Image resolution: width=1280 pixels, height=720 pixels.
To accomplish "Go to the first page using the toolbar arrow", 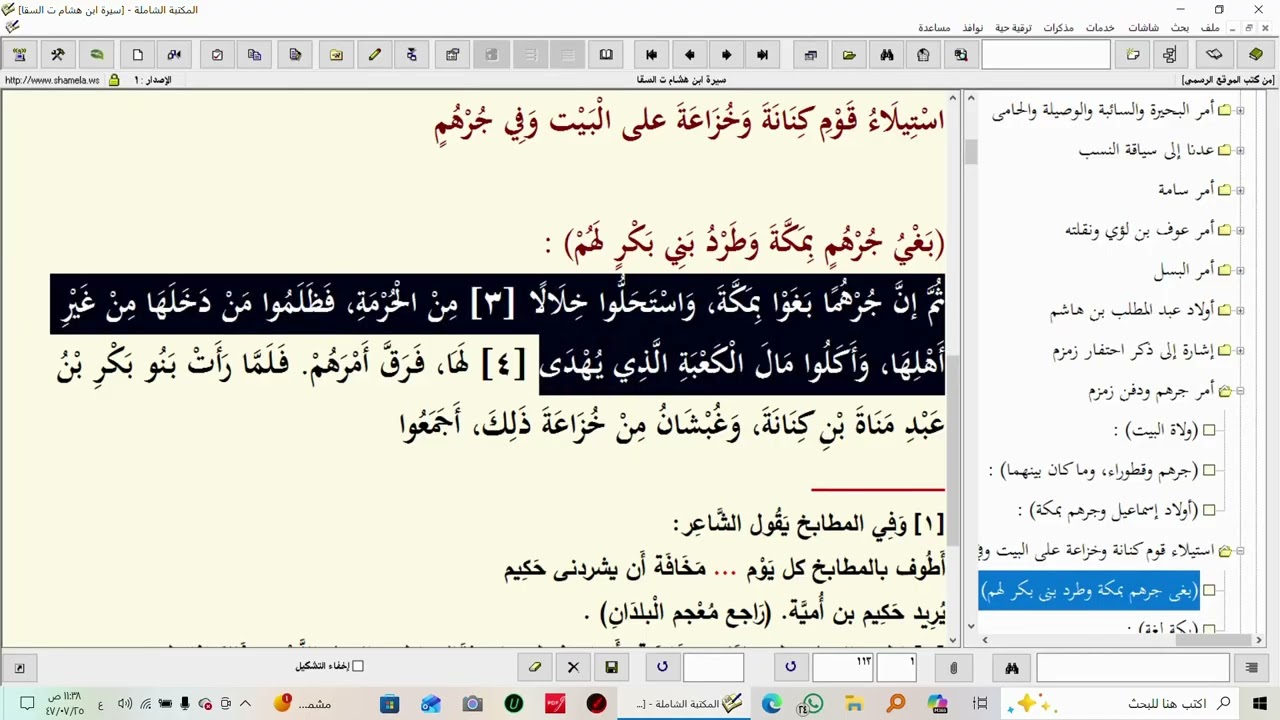I will (x=652, y=55).
